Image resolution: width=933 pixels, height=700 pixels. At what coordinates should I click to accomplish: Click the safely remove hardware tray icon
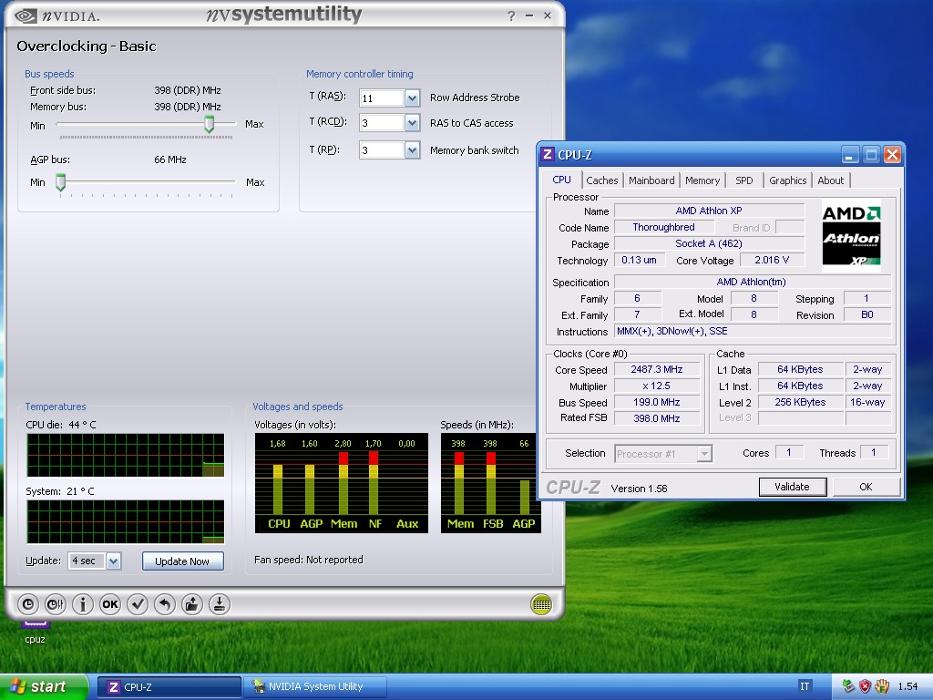849,686
